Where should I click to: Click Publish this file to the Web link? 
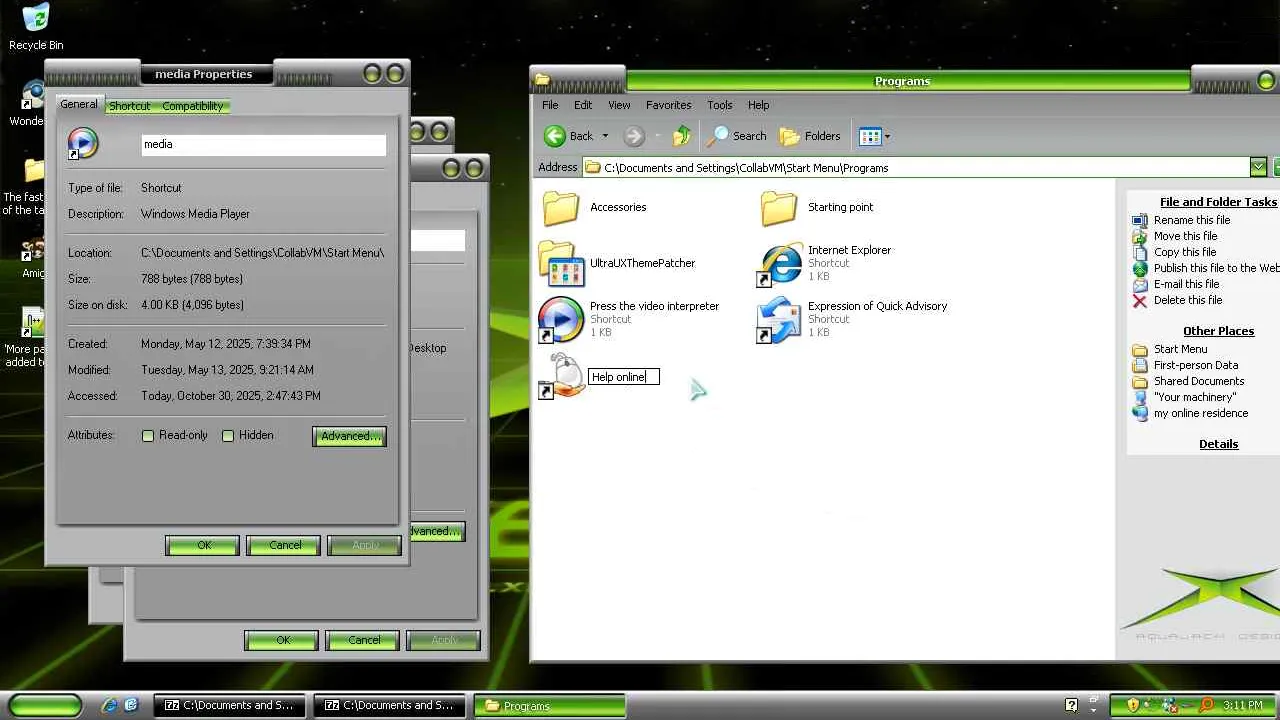[1216, 268]
